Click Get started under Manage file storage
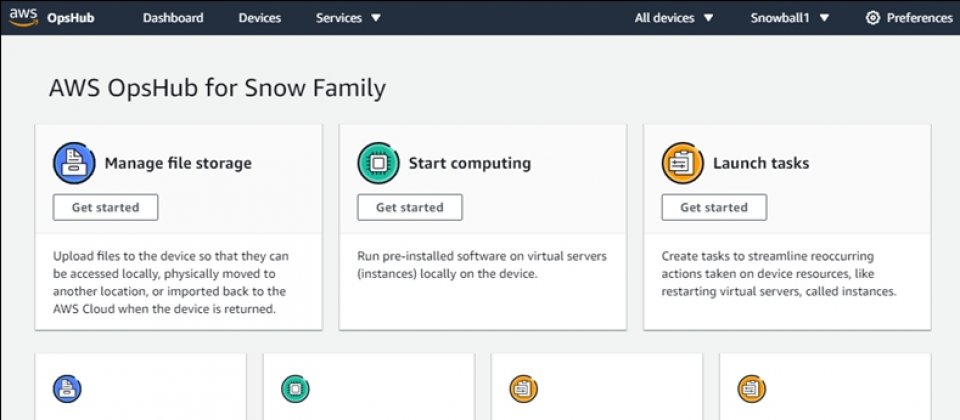 (x=105, y=207)
